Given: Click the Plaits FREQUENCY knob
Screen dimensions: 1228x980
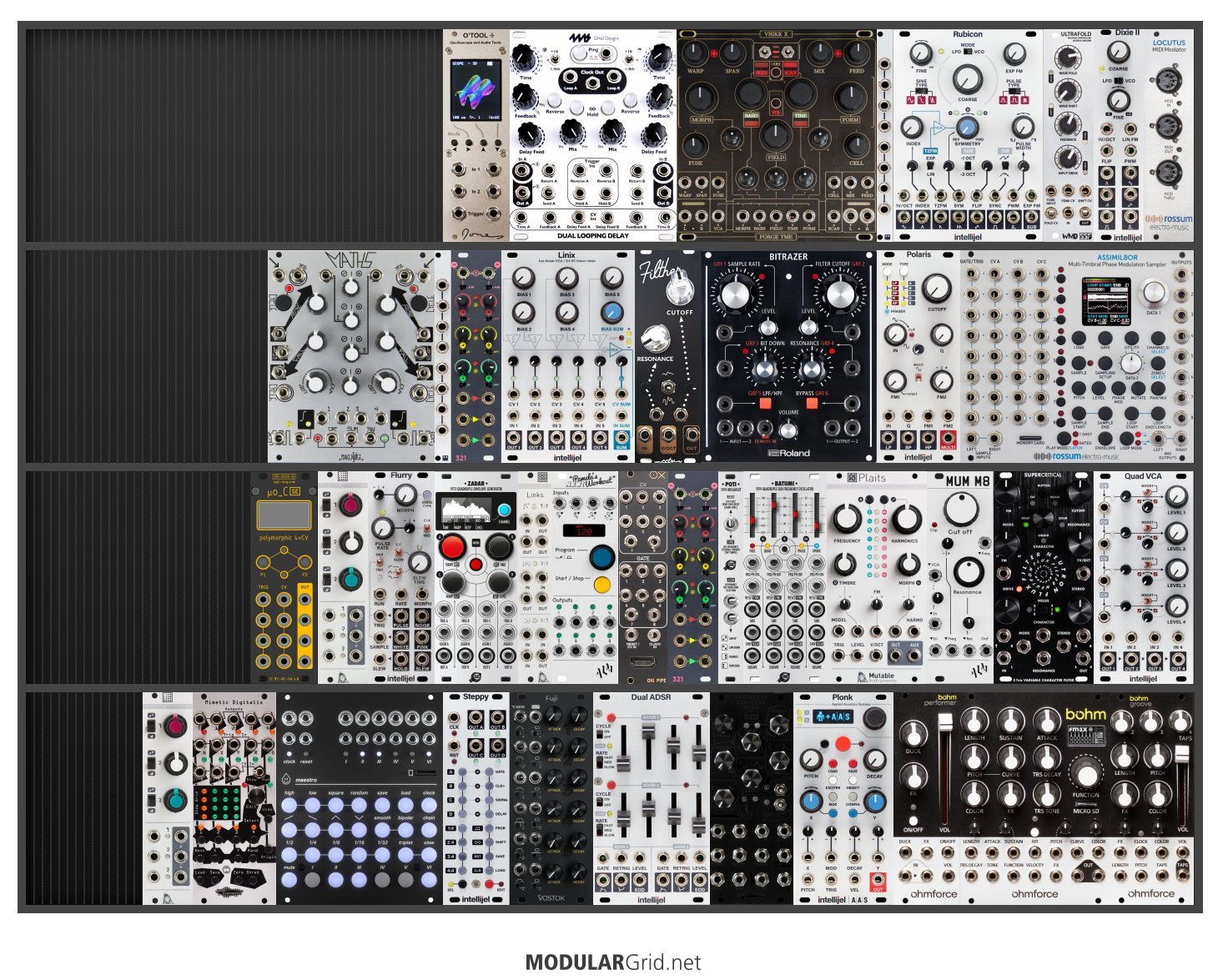Looking at the screenshot, I should point(847,518).
